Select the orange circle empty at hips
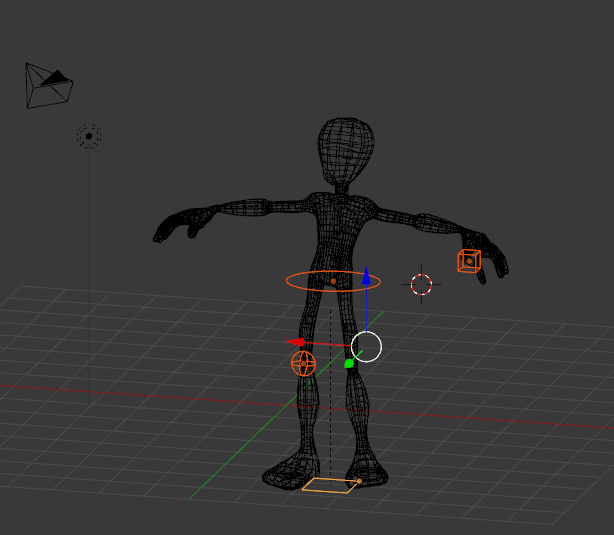 click(333, 281)
